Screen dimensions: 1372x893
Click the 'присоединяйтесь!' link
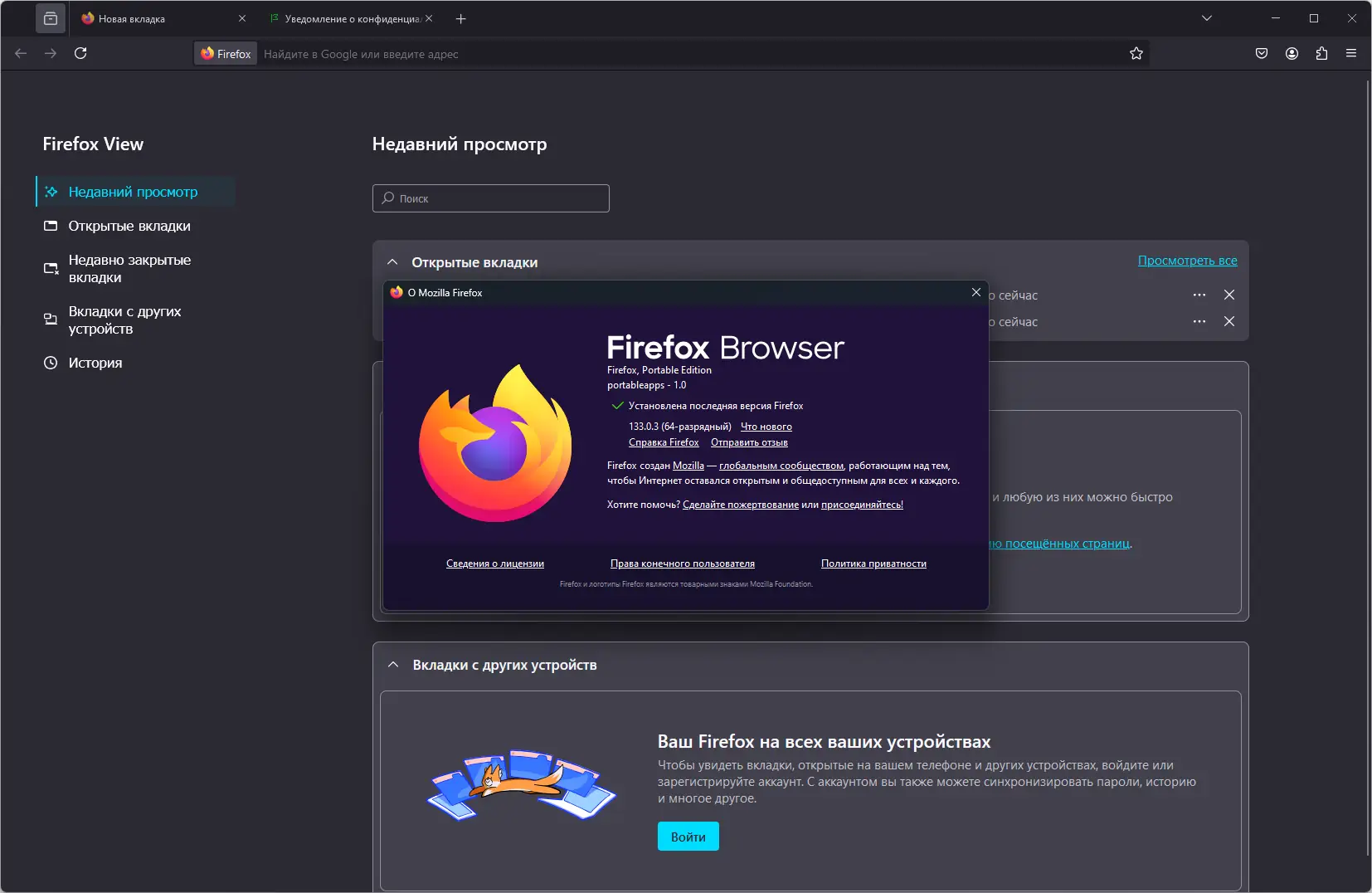[862, 505]
